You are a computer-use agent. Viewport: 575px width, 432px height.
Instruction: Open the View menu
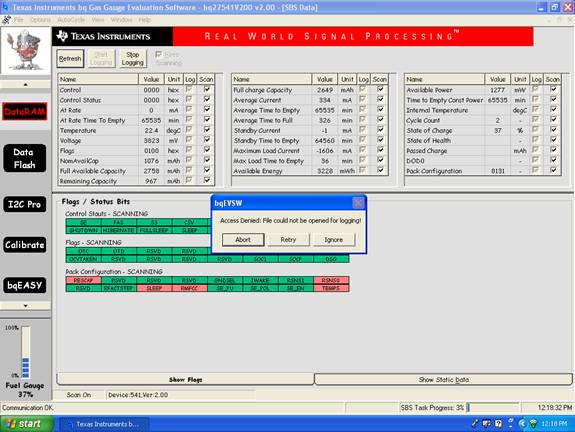[98, 20]
